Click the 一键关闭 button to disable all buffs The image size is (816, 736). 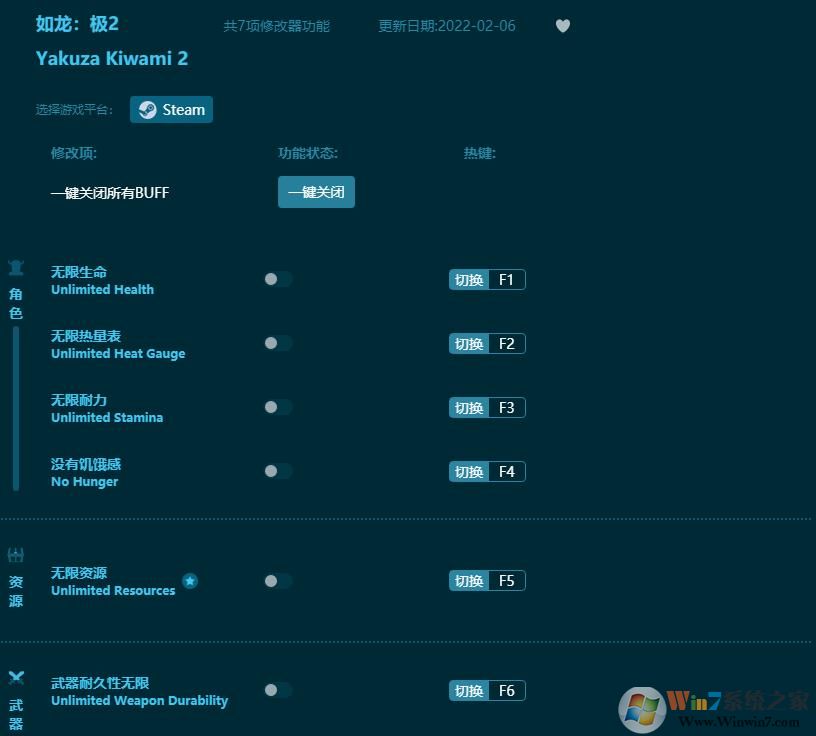point(316,192)
